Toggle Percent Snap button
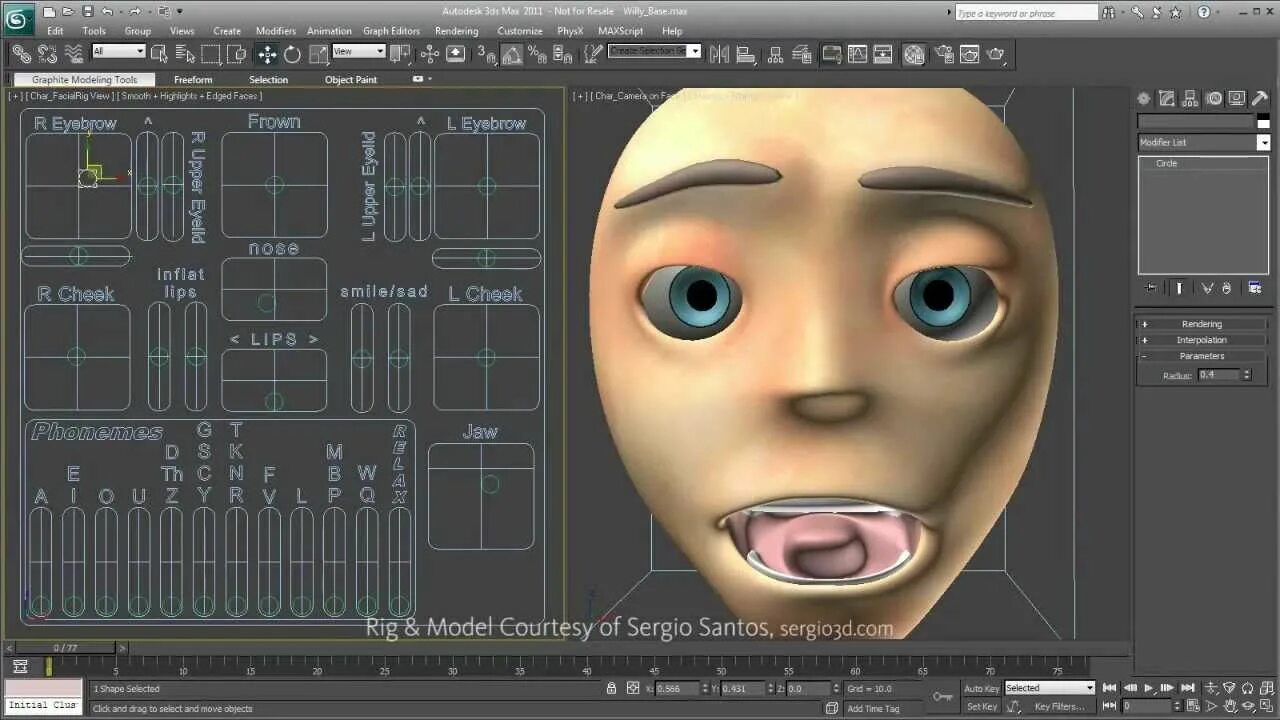Screen dimensions: 1280x720 tap(535, 54)
